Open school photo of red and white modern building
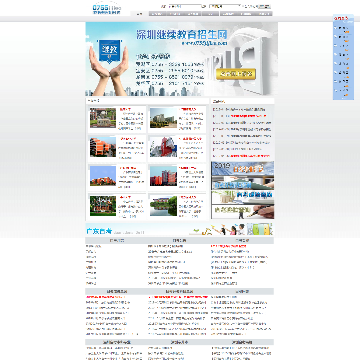 (x=163, y=147)
